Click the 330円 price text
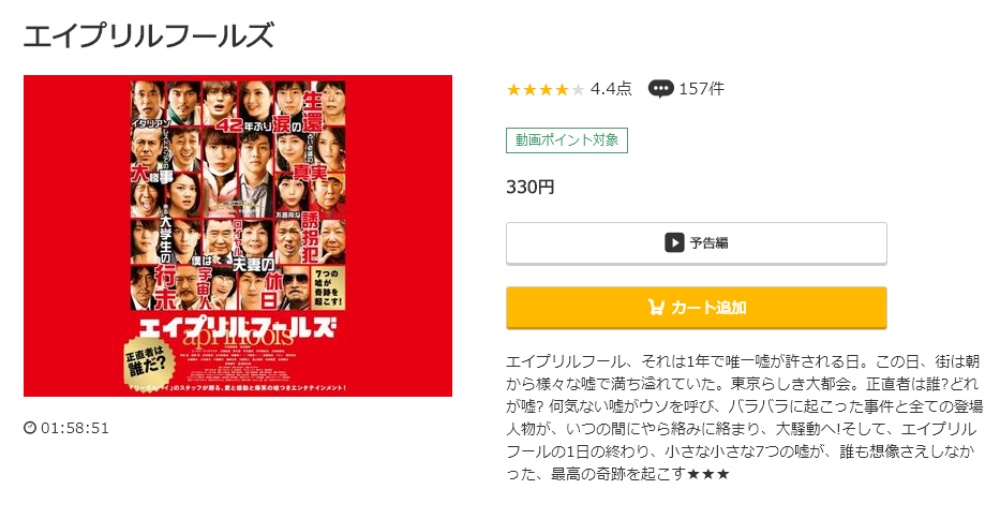The width and height of the screenshot is (1000, 519). 530,187
